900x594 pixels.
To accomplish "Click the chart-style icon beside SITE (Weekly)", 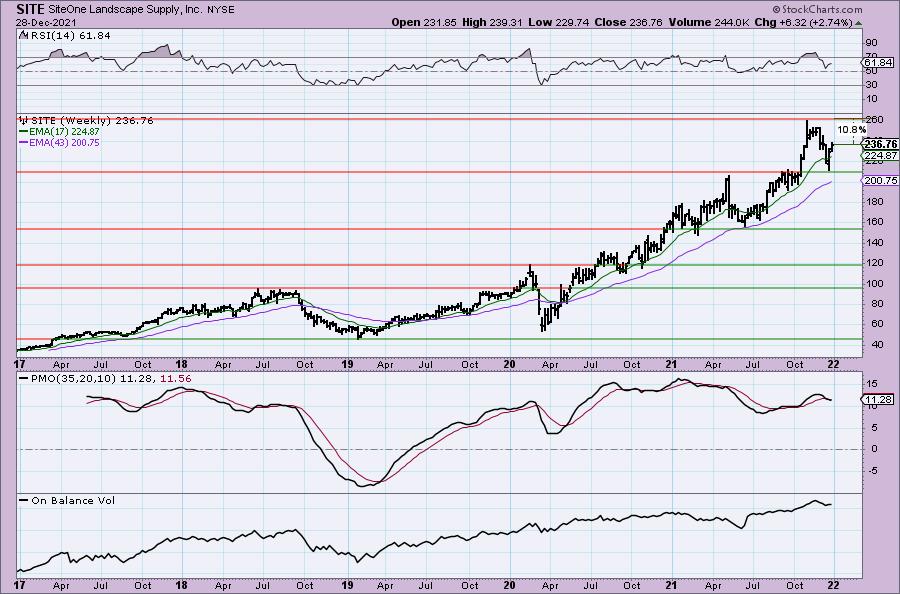I will point(24,121).
